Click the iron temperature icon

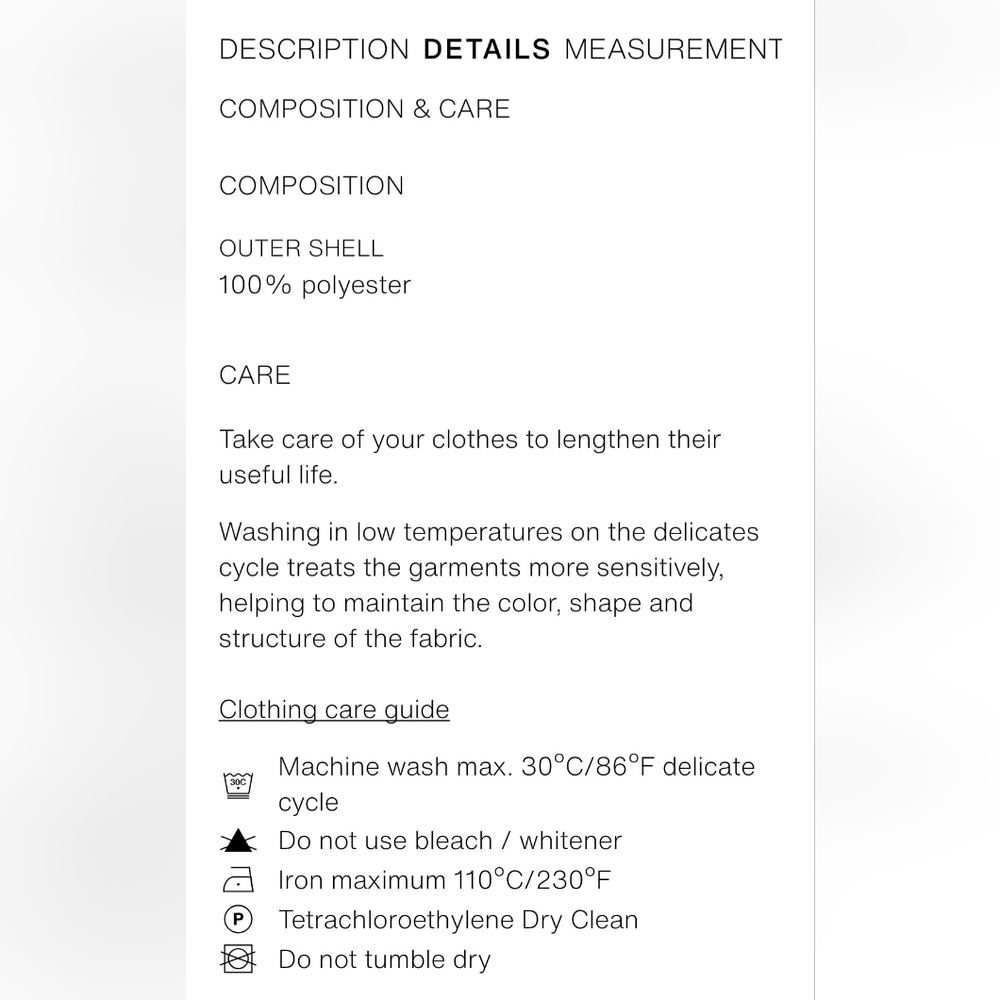click(x=238, y=880)
